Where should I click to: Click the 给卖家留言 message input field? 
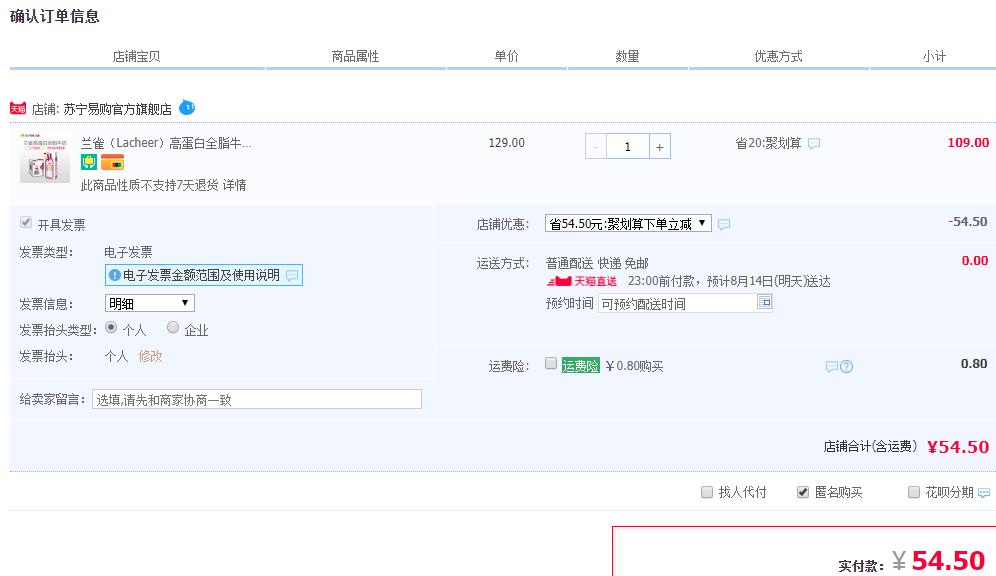pos(257,399)
